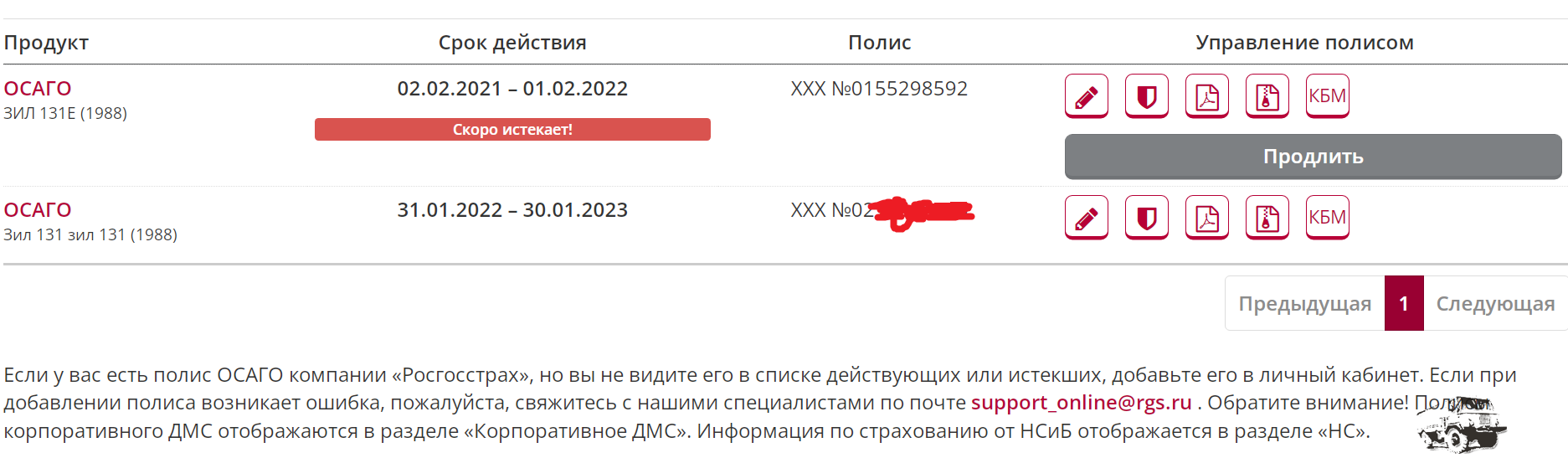Screen dimensions: 1568x458
Task: Click the policy number XXX №0155298592
Action: [879, 89]
